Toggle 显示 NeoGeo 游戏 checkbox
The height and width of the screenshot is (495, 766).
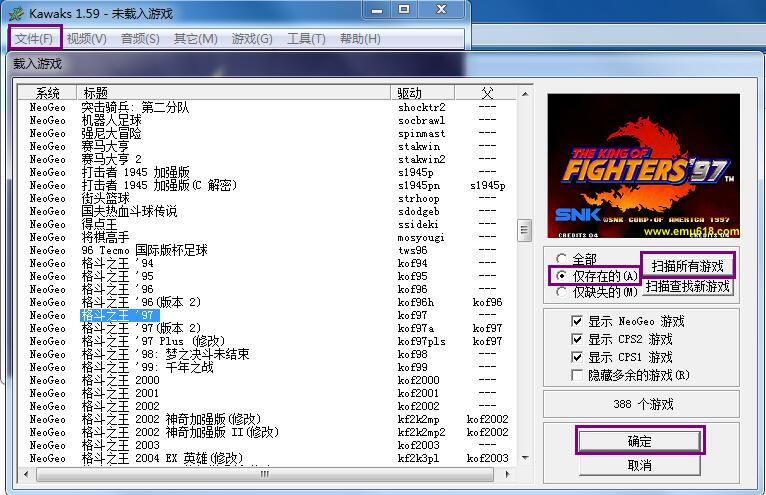(576, 321)
